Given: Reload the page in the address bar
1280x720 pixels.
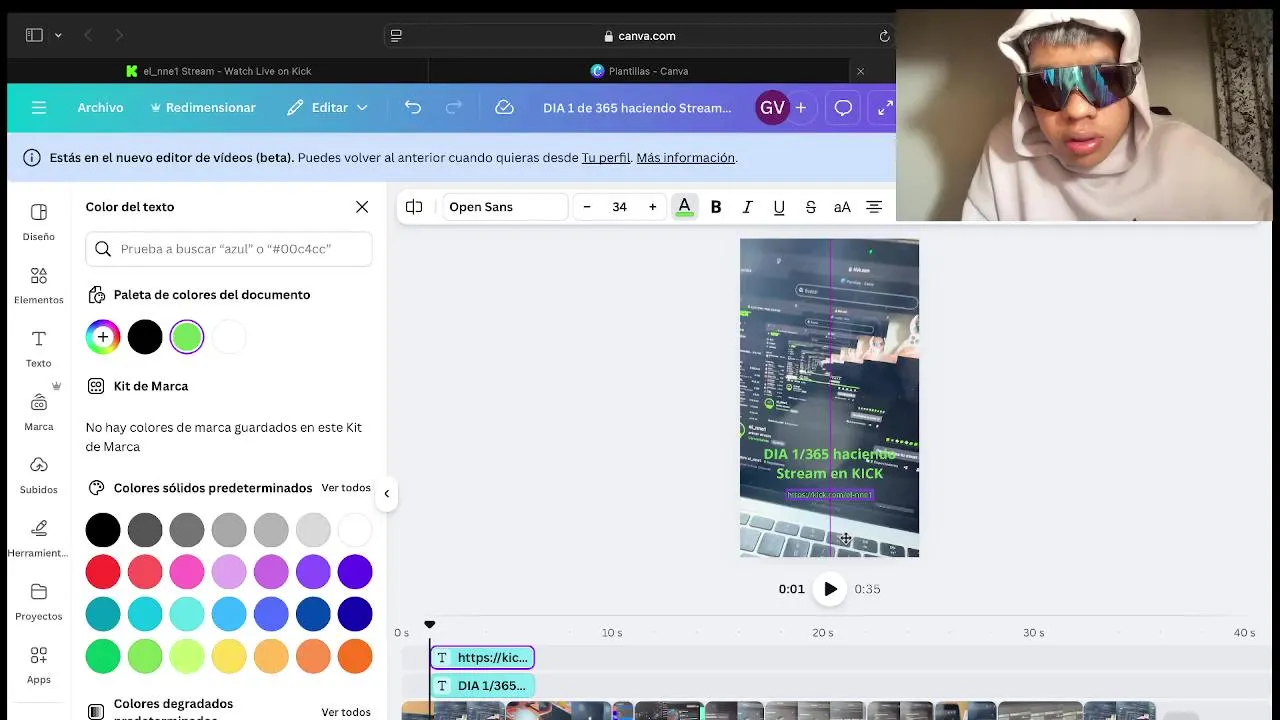Looking at the screenshot, I should point(884,36).
